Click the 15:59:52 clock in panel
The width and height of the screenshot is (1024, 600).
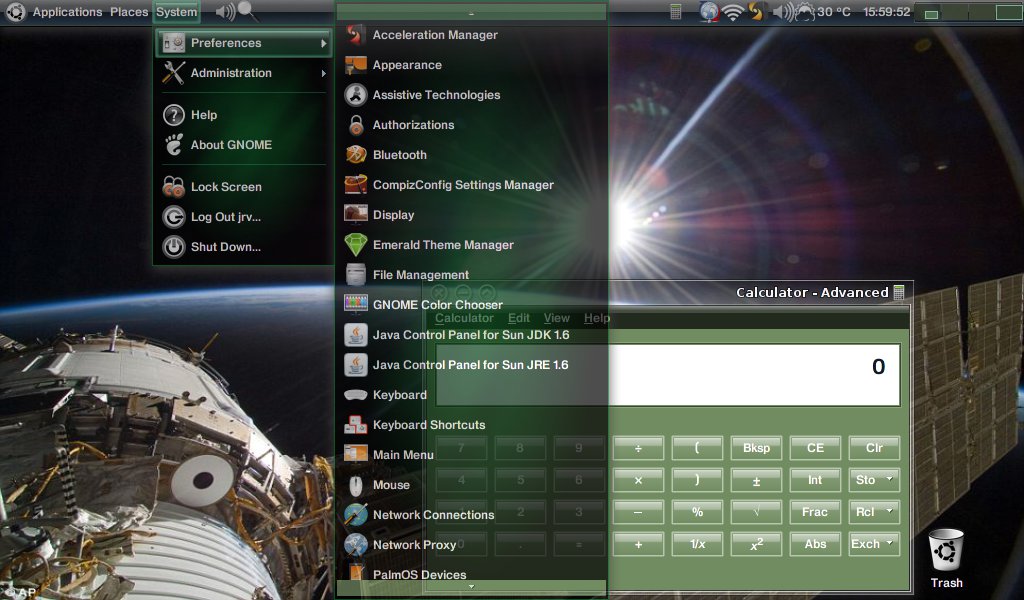click(x=886, y=12)
